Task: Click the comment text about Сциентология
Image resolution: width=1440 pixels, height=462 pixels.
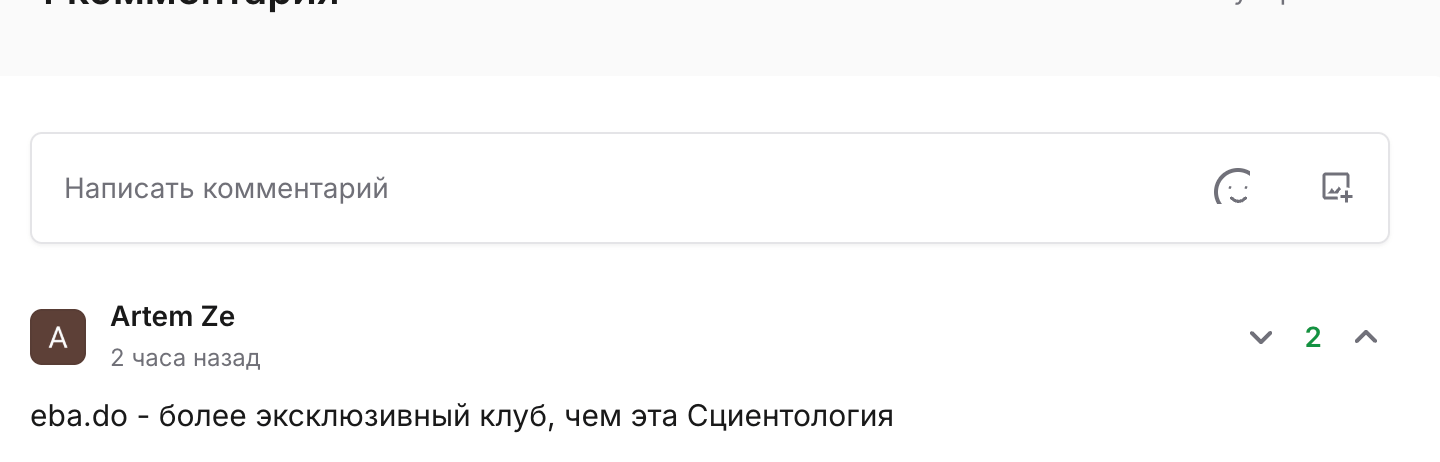Action: click(x=461, y=416)
